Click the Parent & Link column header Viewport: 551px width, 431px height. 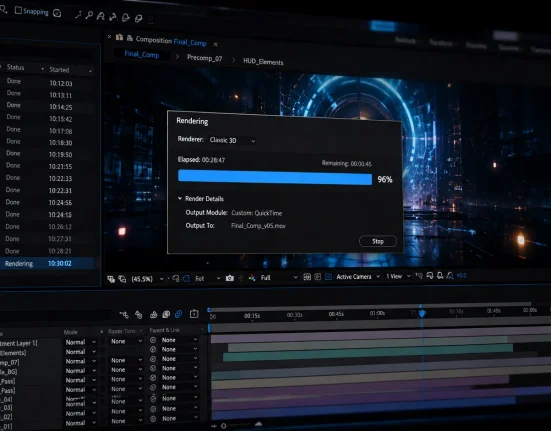click(164, 330)
